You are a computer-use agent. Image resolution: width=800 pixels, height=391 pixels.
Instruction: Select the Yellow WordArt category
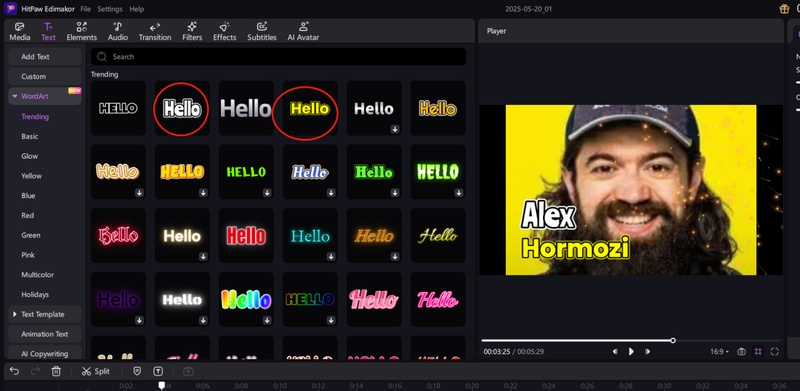click(32, 176)
